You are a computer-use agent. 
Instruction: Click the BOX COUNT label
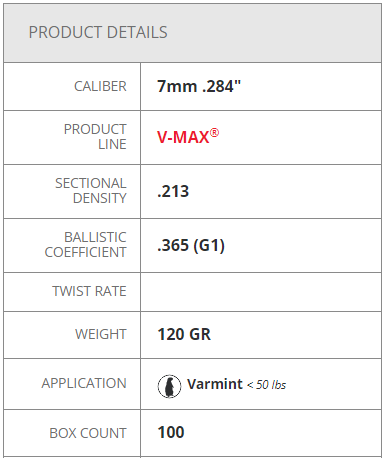pyautogui.click(x=88, y=433)
